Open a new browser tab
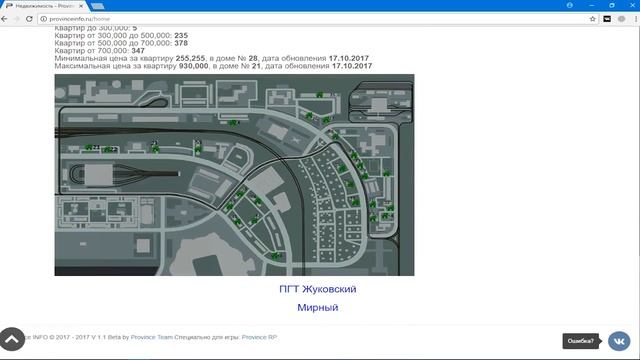The width and height of the screenshot is (640, 360). pos(98,6)
